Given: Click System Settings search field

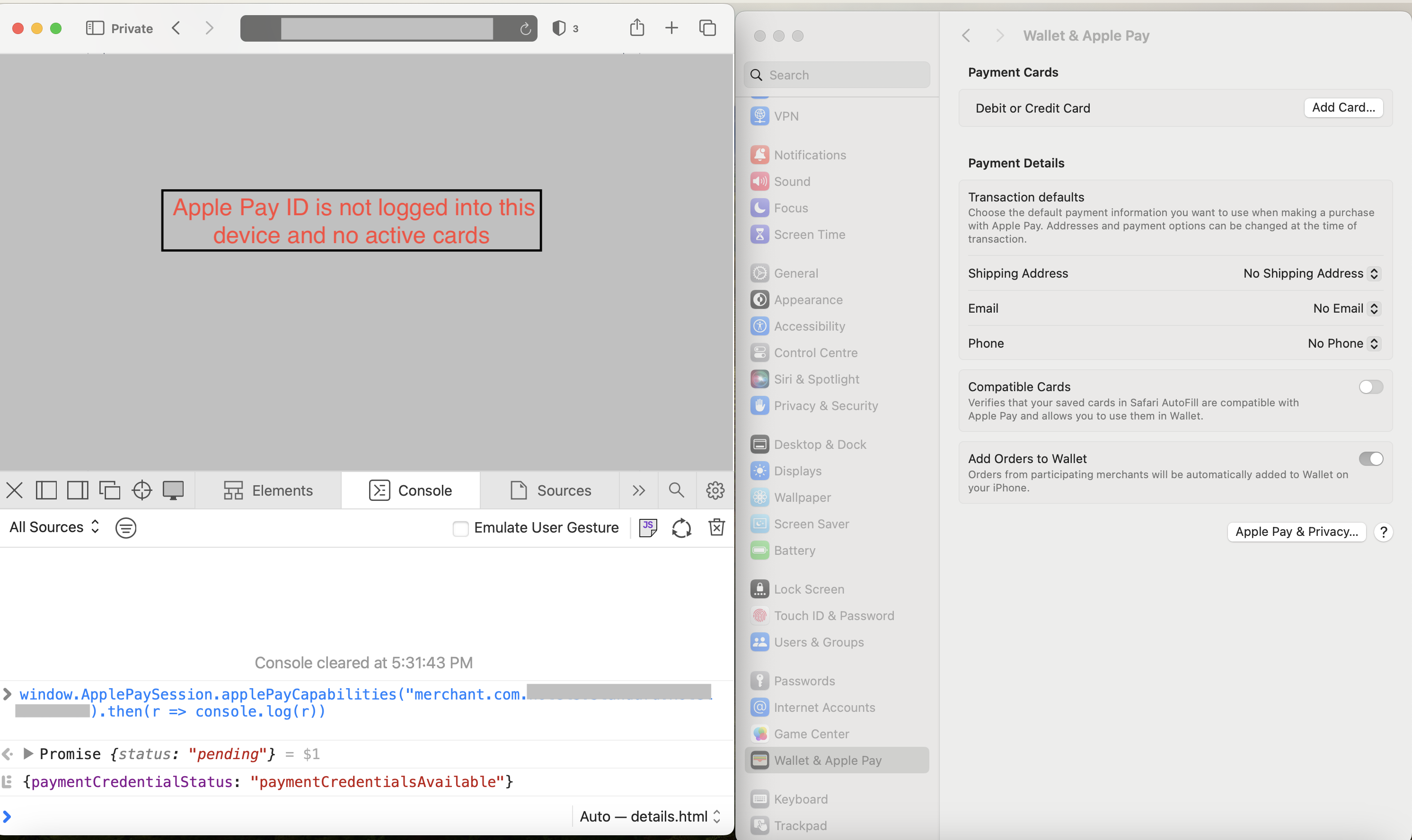Looking at the screenshot, I should 836,75.
